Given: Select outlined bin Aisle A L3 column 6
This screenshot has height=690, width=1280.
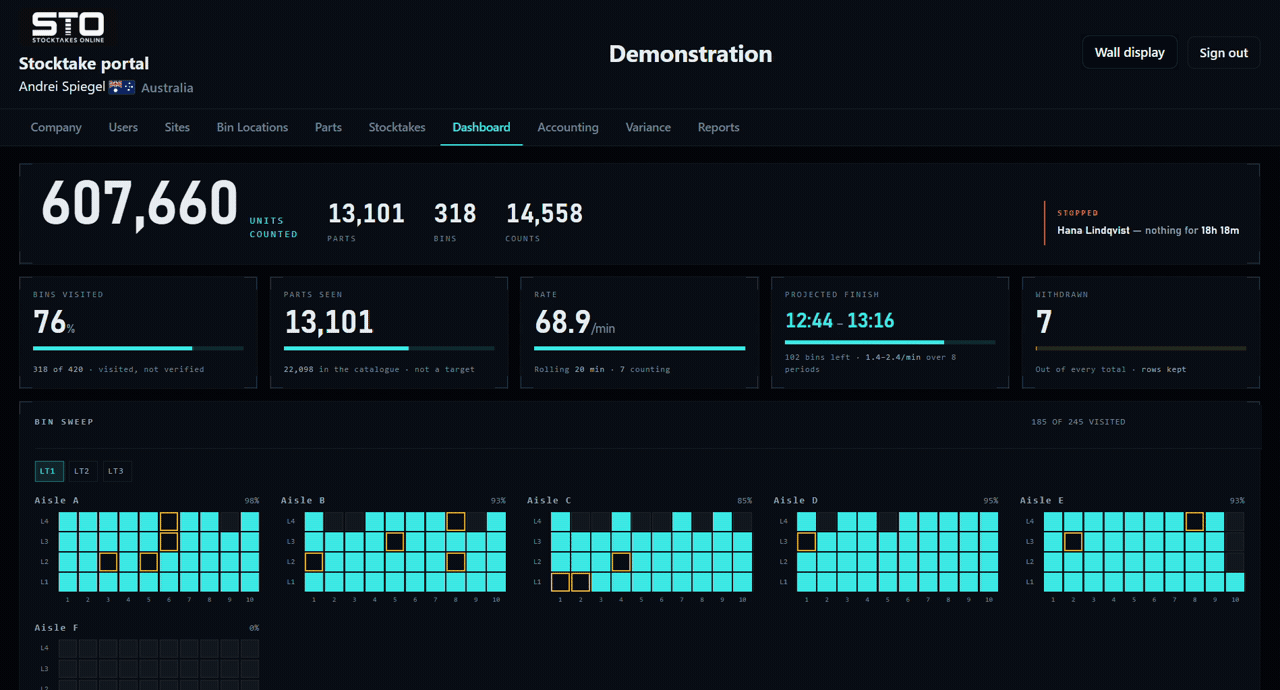Looking at the screenshot, I should point(169,541).
